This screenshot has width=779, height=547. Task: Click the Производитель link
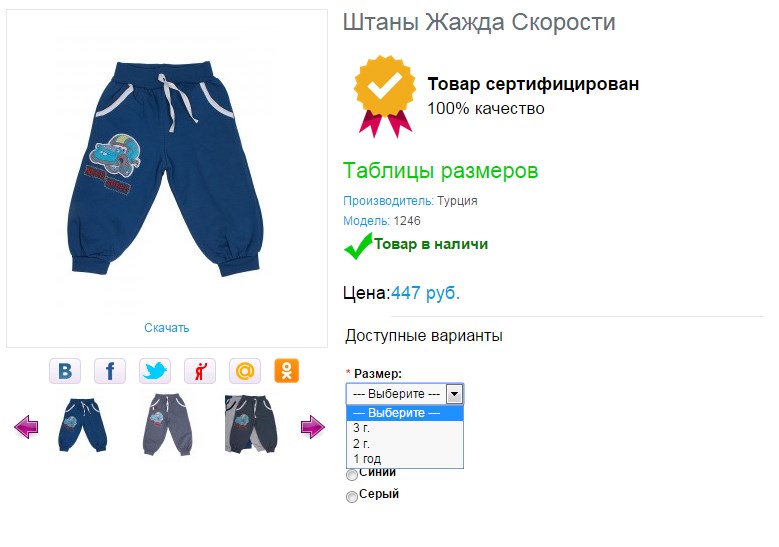pyautogui.click(x=388, y=201)
